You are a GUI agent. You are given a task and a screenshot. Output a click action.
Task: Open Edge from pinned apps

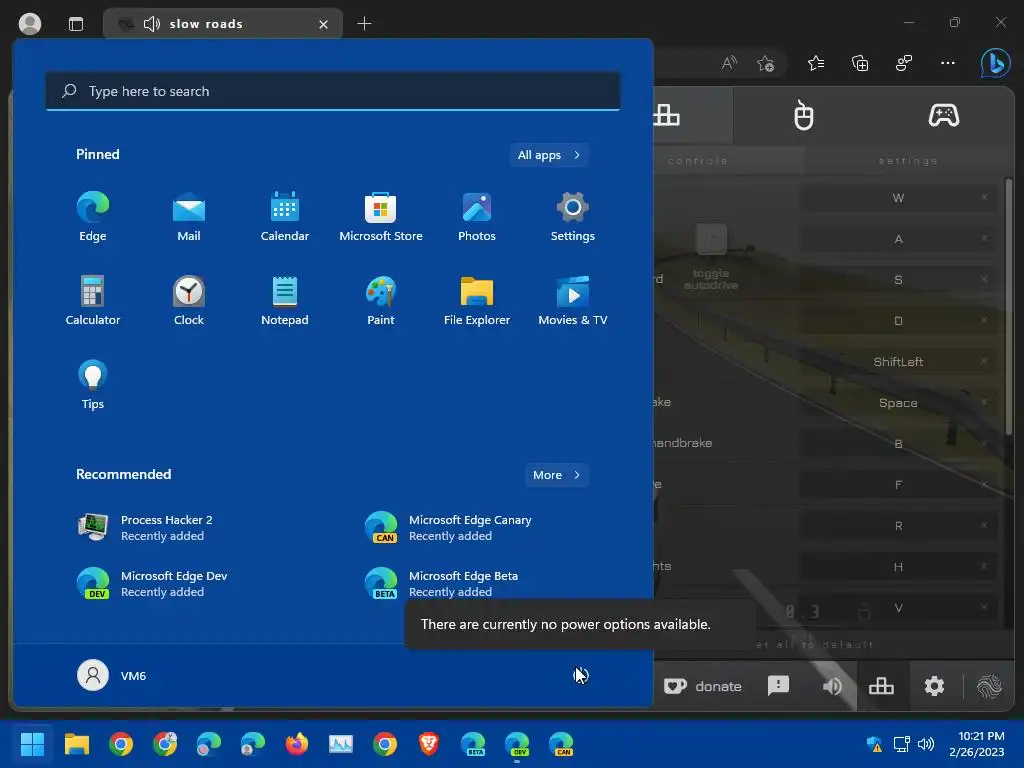(93, 217)
